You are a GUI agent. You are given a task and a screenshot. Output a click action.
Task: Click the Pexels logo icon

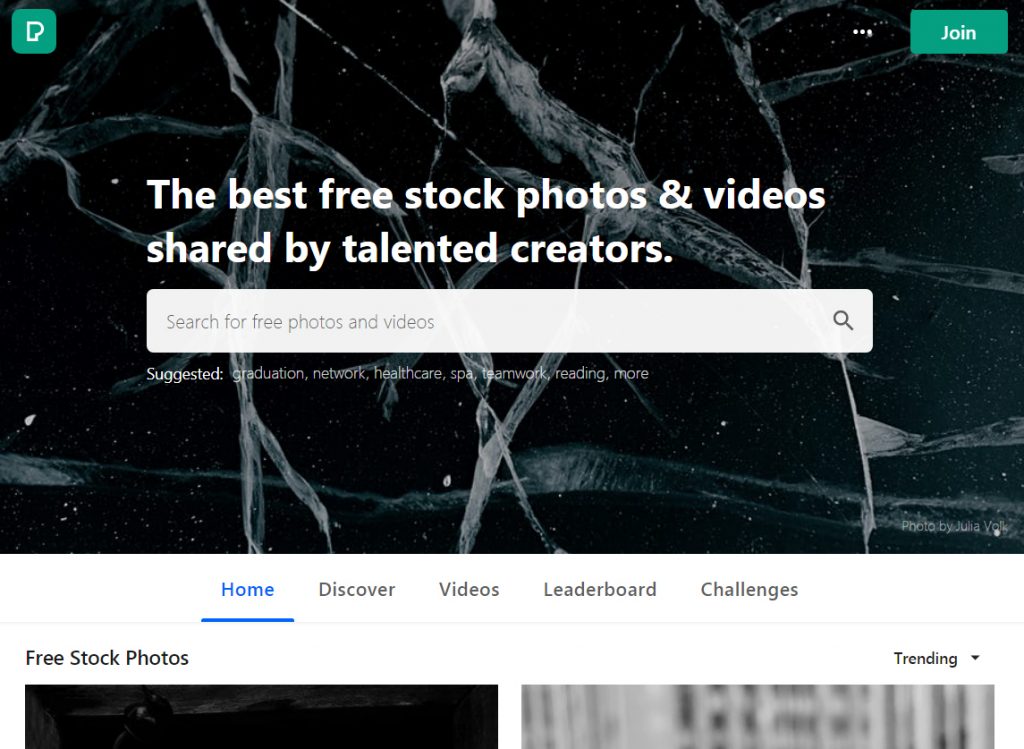pos(34,31)
